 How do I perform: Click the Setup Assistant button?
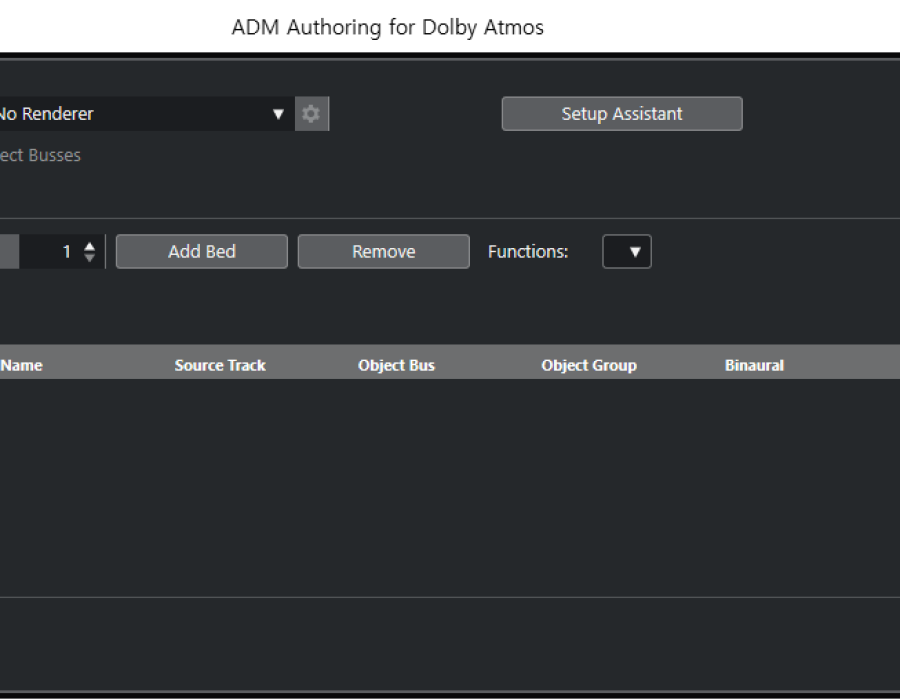point(622,114)
